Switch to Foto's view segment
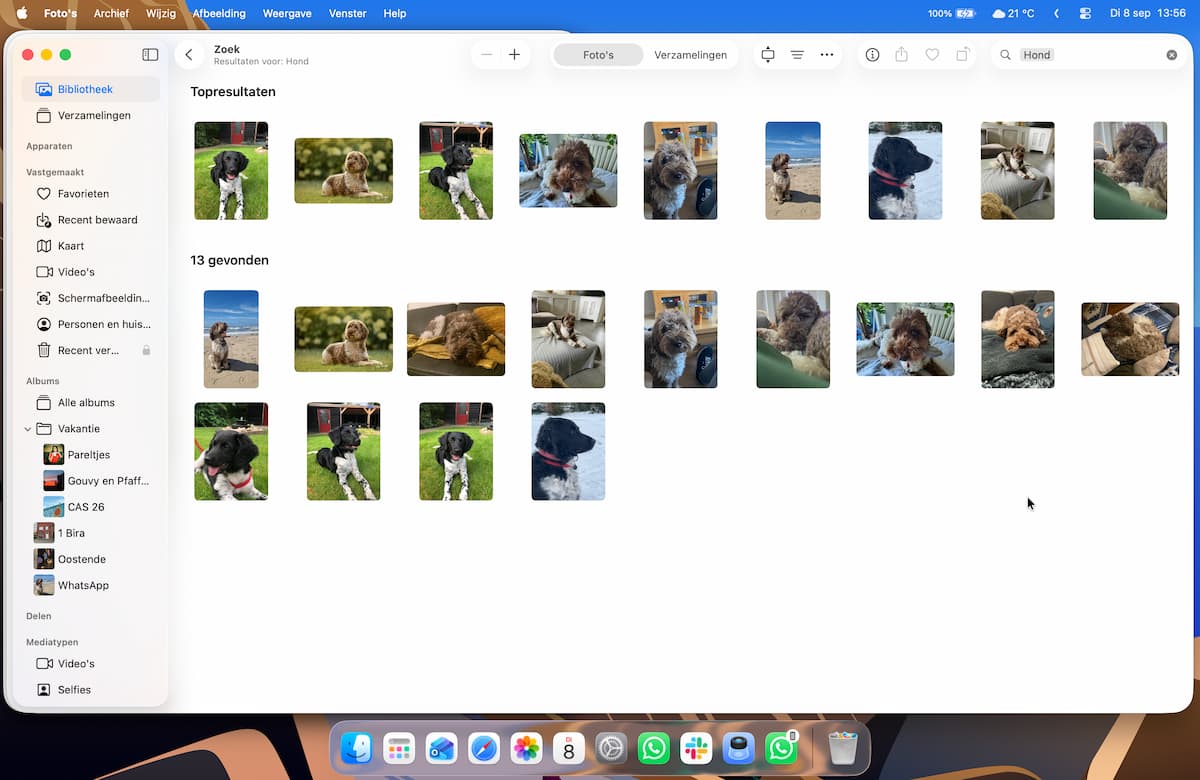Viewport: 1200px width, 780px height. point(598,55)
